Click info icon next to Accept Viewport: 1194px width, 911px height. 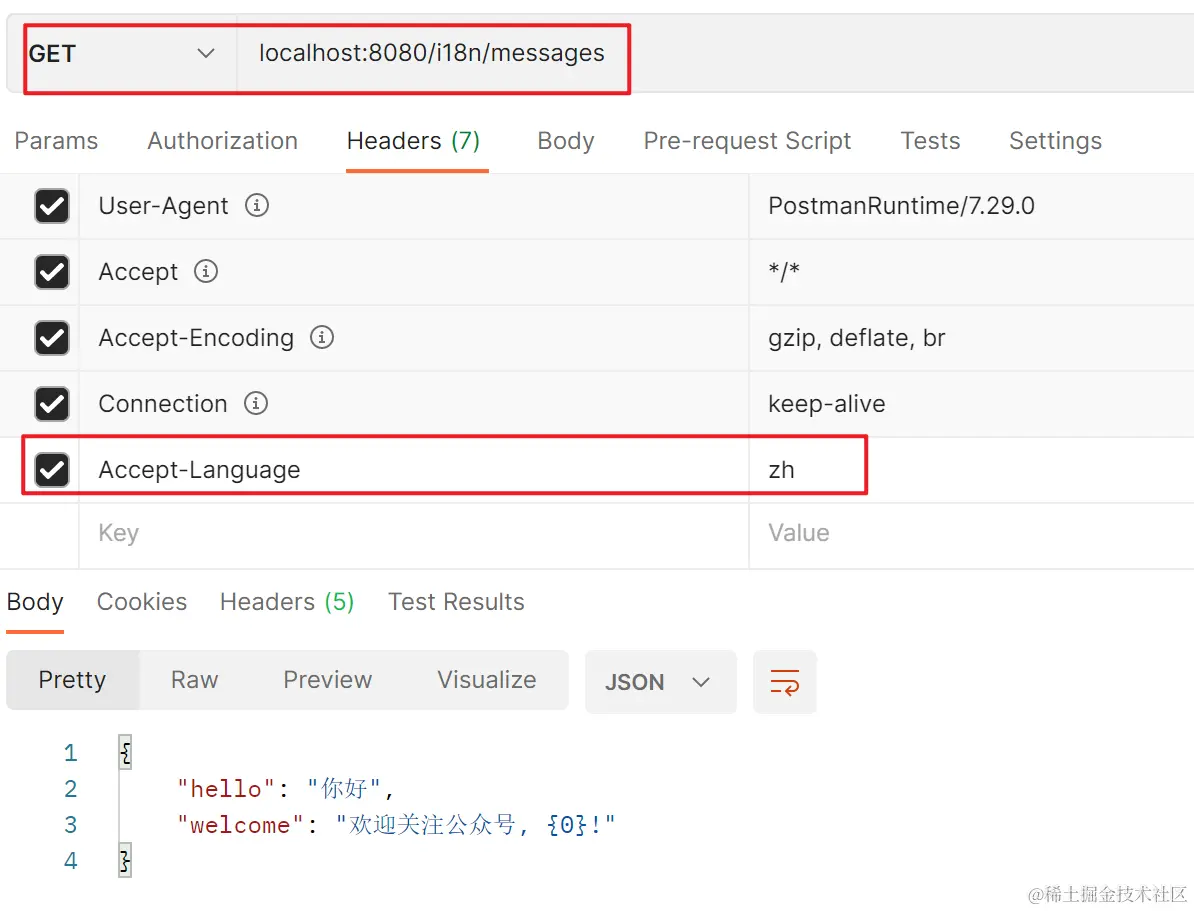click(206, 270)
